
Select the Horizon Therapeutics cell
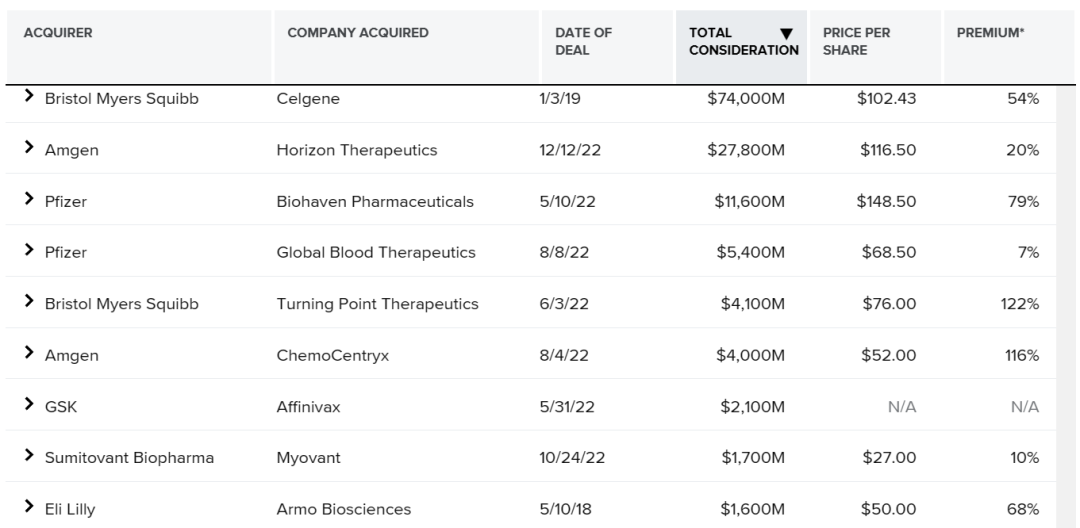point(356,150)
